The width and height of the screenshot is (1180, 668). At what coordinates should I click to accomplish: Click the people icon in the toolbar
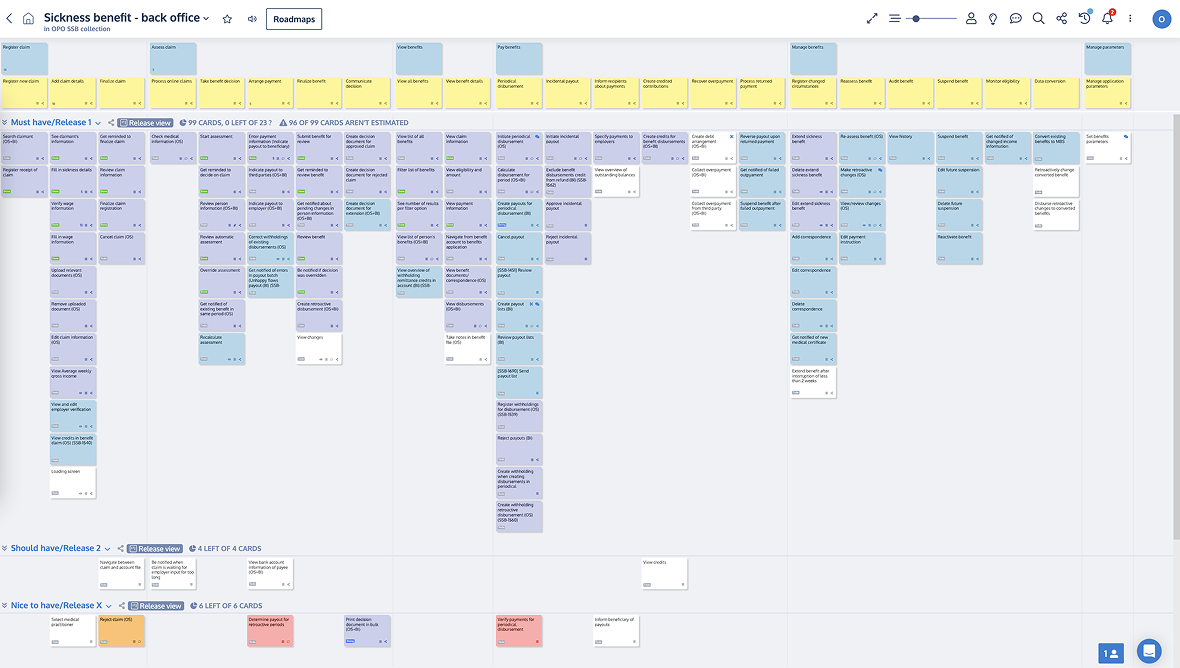coord(971,18)
